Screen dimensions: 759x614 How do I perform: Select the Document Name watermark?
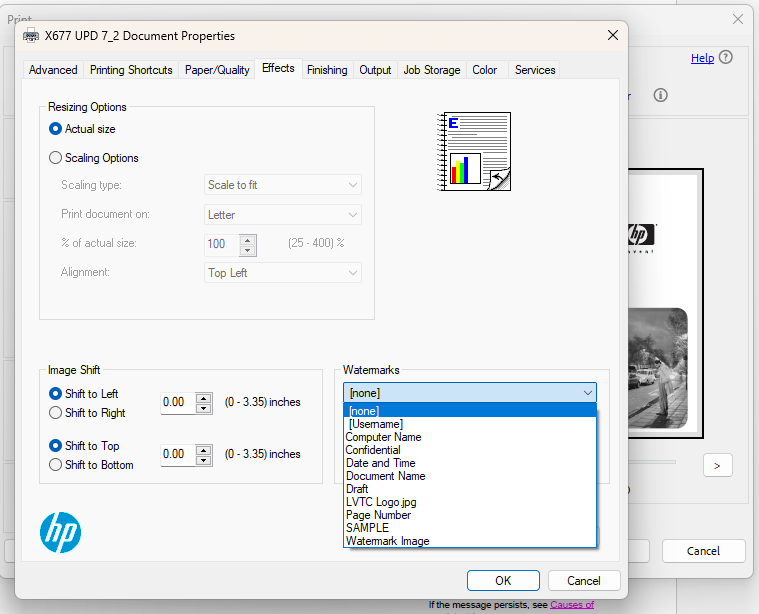470,476
